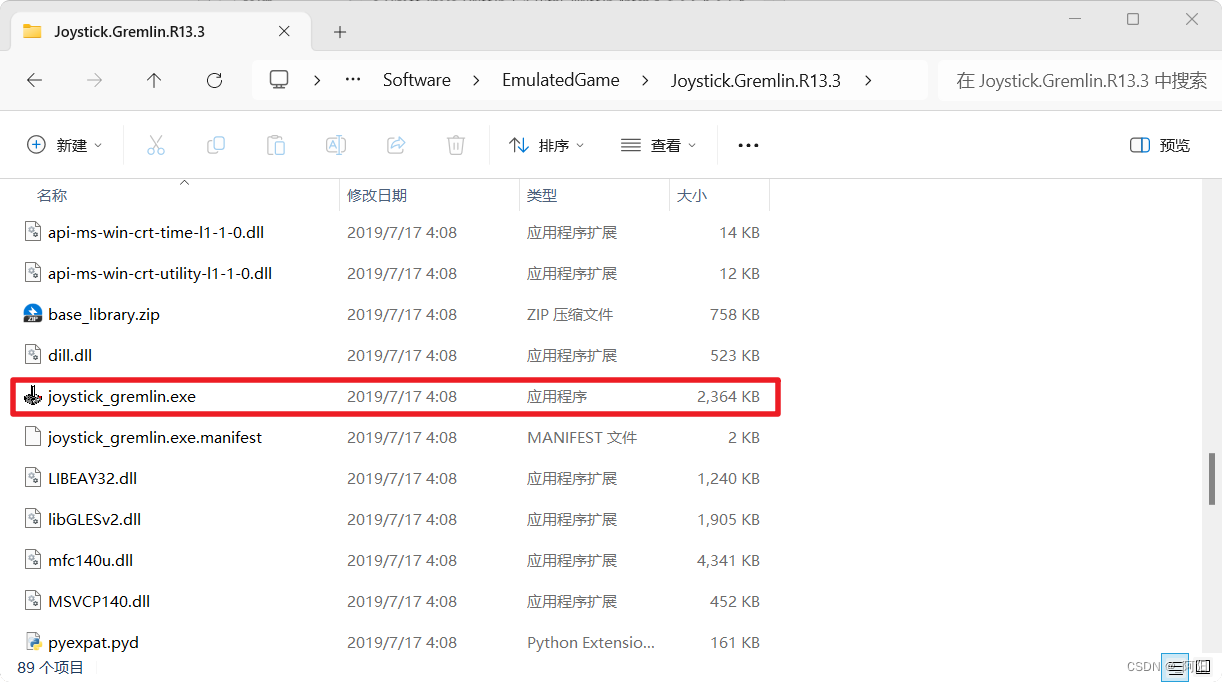Screen dimensions: 1222x682
Task: Open the 查看 view dropdown
Action: tap(659, 145)
